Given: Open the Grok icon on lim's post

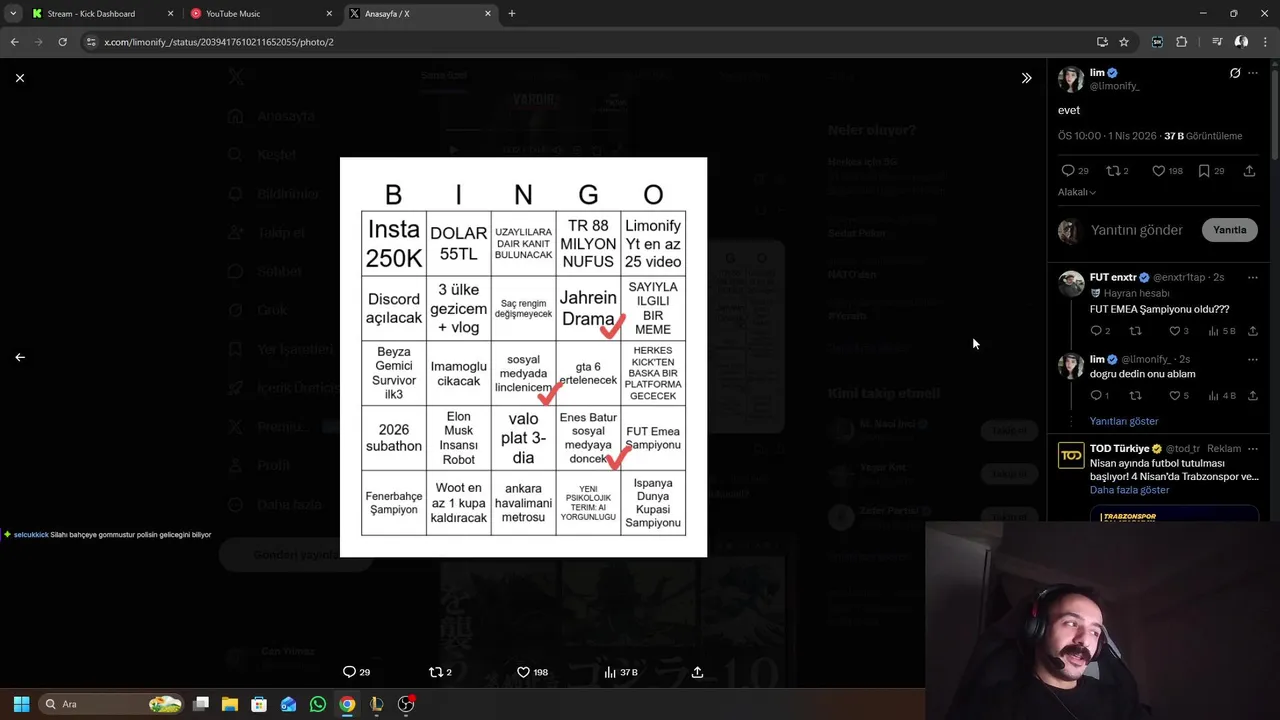Looking at the screenshot, I should pos(1235,73).
